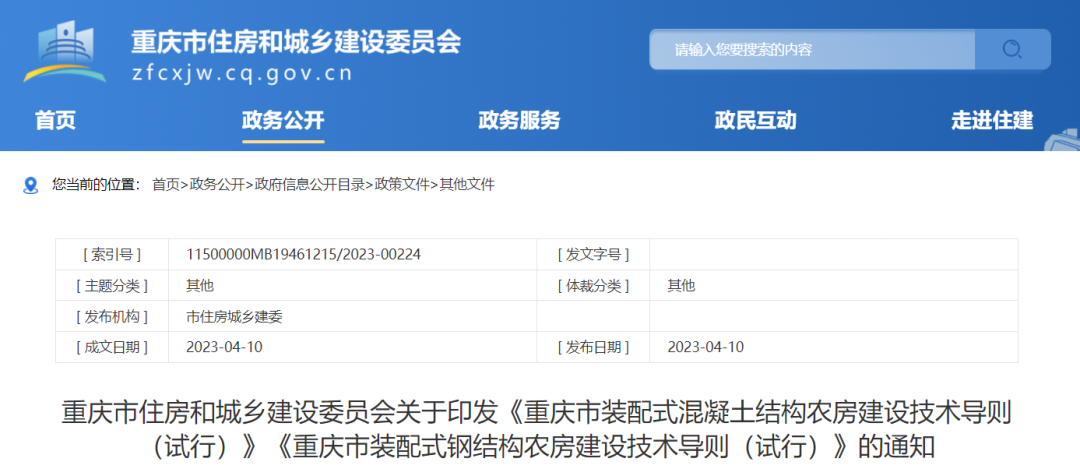
Task: Click the 您当前的位置 label
Action: pos(96,185)
